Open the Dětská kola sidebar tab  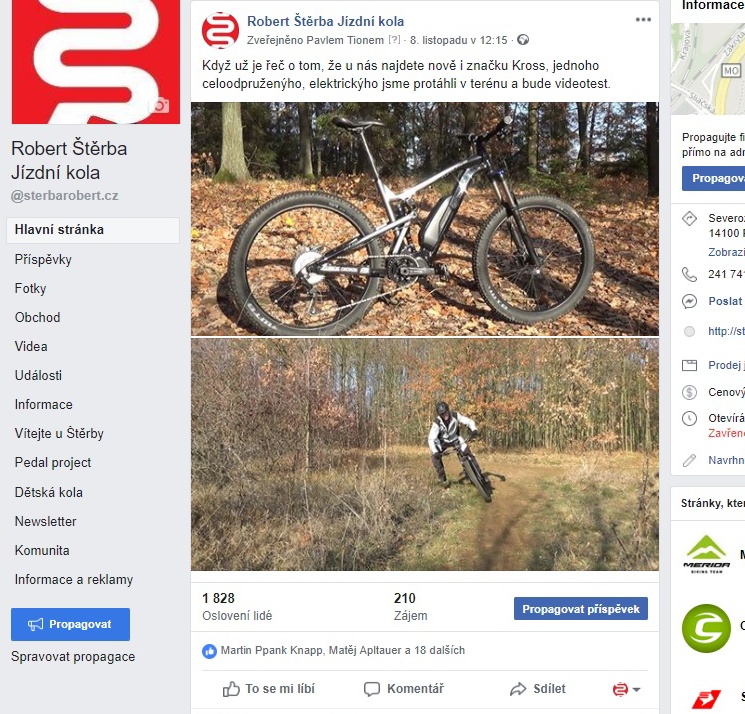[48, 492]
